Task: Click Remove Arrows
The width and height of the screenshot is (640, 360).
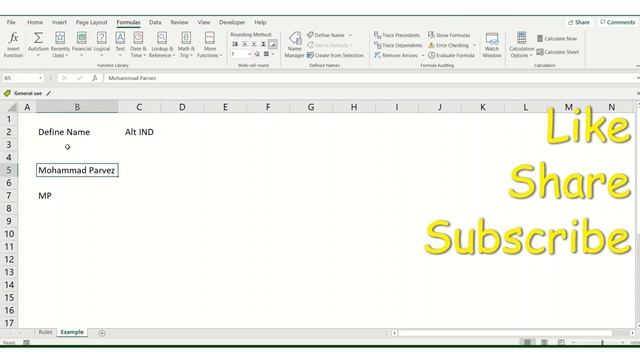Action: (396, 55)
